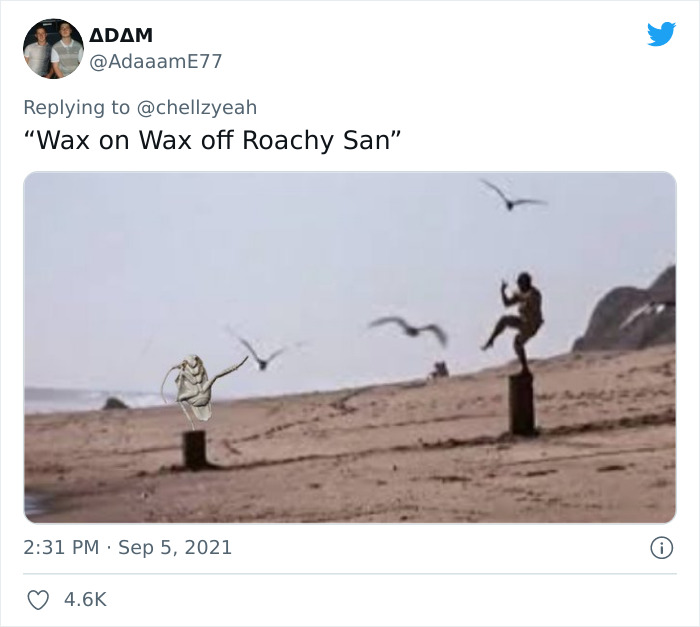
Task: Click the tall post under the man
Action: (x=521, y=405)
